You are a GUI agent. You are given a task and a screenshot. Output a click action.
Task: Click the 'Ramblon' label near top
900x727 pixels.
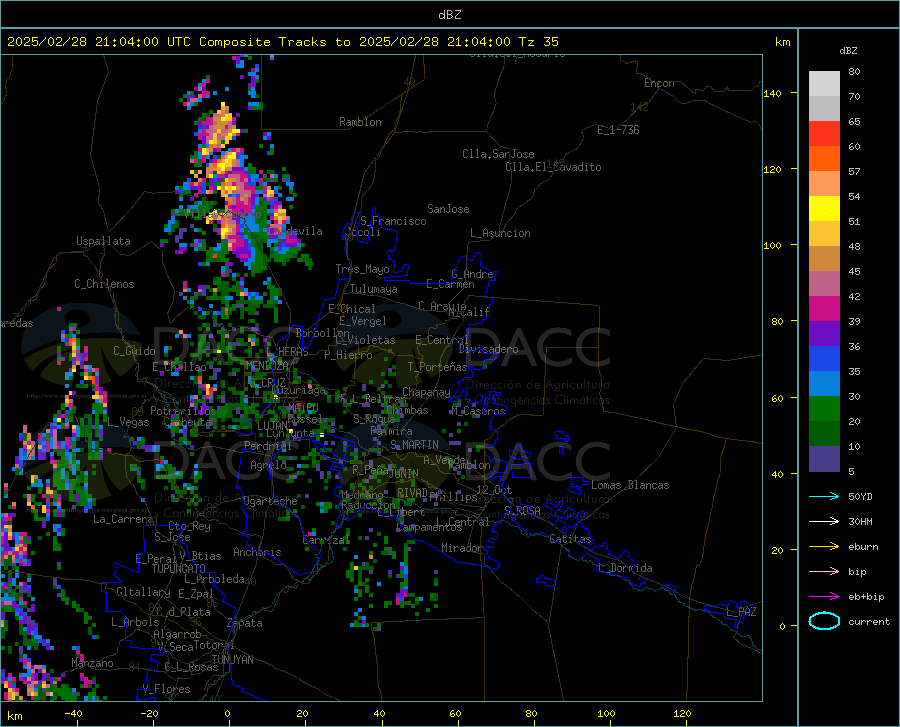point(360,122)
